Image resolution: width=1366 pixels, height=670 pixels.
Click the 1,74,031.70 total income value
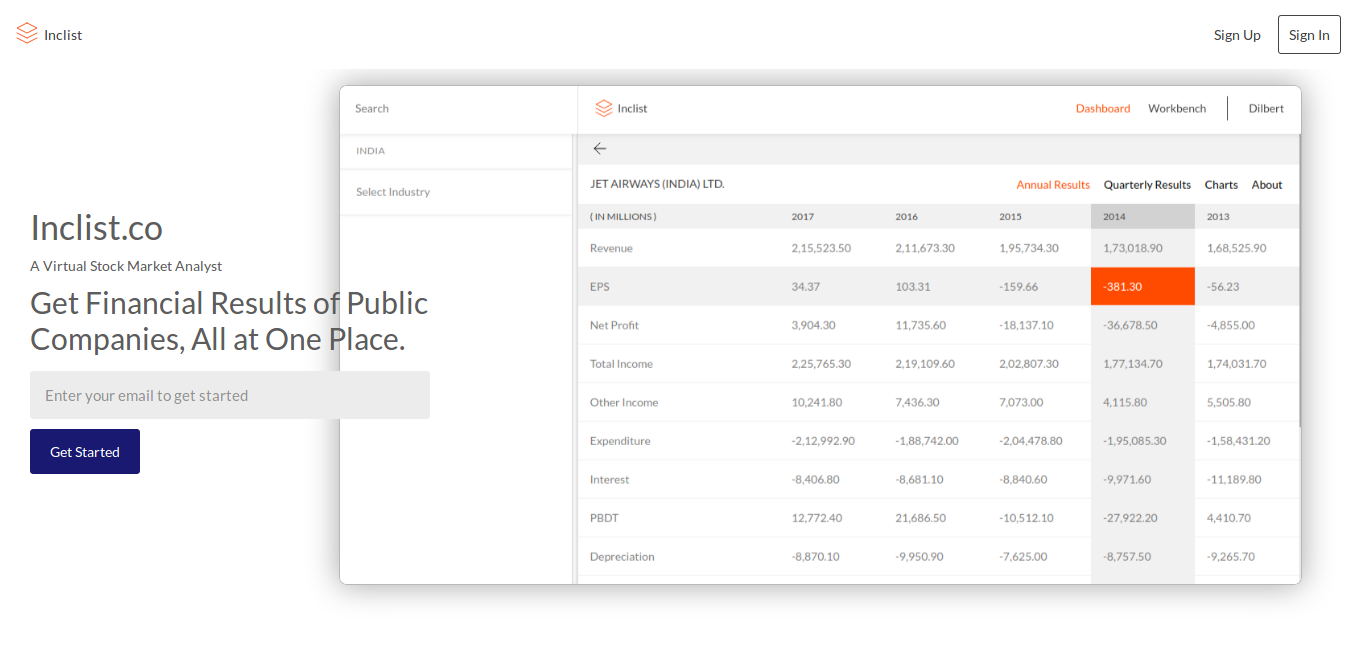1237,364
